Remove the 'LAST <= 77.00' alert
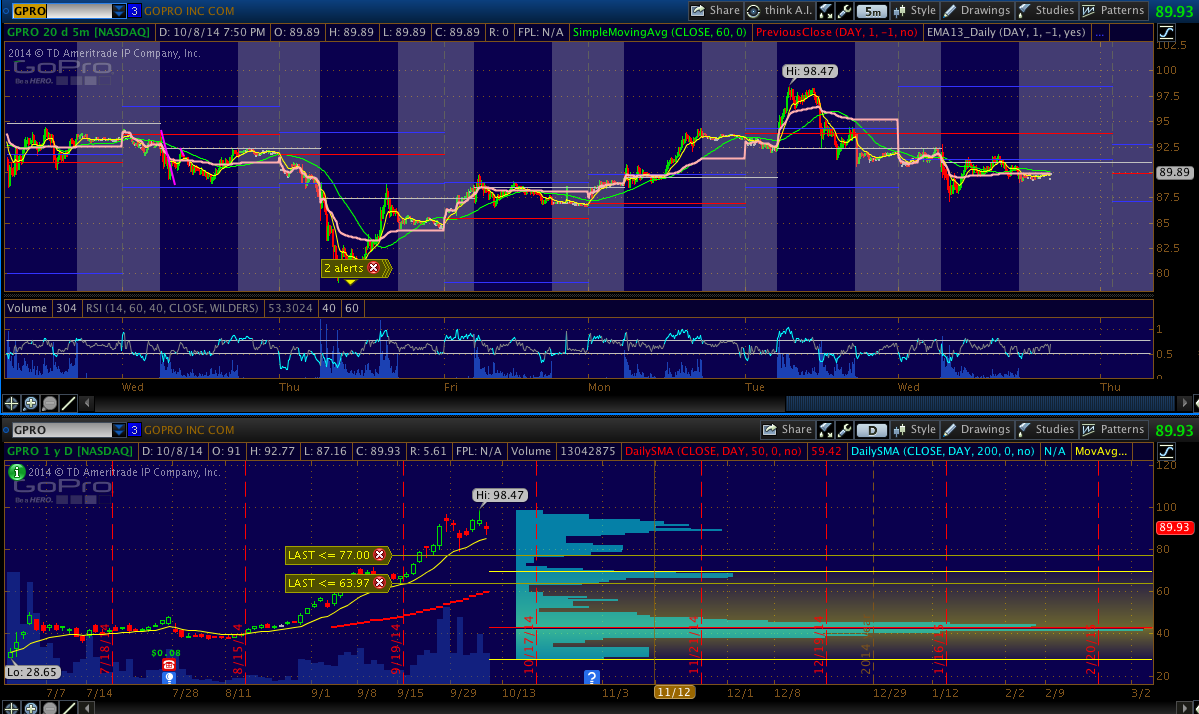This screenshot has width=1199, height=714. pyautogui.click(x=380, y=554)
